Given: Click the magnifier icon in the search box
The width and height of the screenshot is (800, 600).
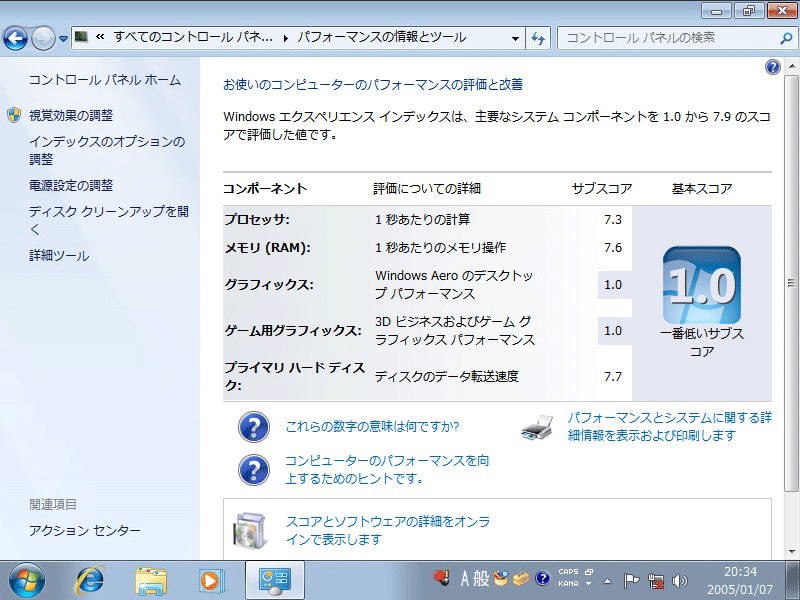Looking at the screenshot, I should point(786,38).
